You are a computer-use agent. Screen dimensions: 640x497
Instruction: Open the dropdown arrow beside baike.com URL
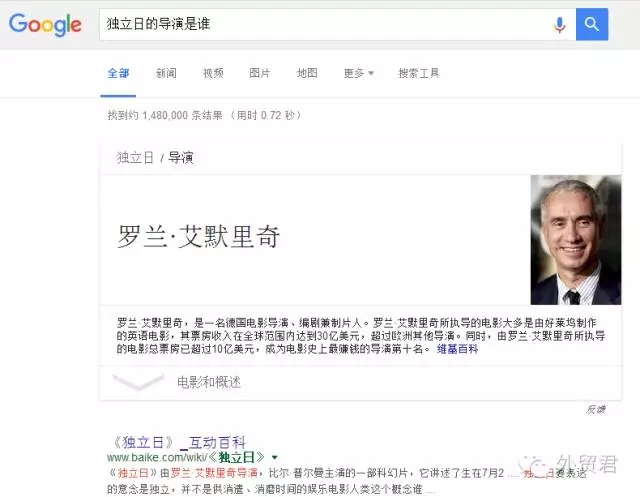pyautogui.click(x=275, y=457)
